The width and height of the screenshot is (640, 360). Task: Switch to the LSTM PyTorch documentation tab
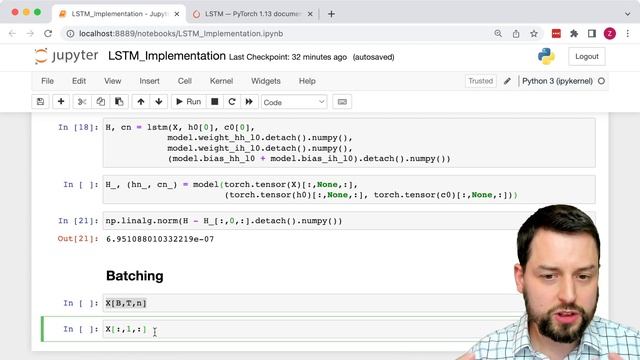252,14
